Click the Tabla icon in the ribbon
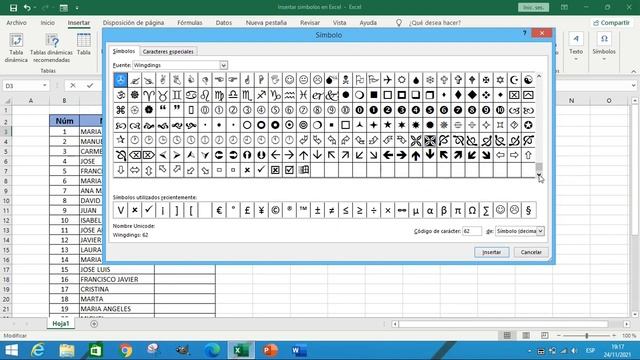 pos(84,45)
